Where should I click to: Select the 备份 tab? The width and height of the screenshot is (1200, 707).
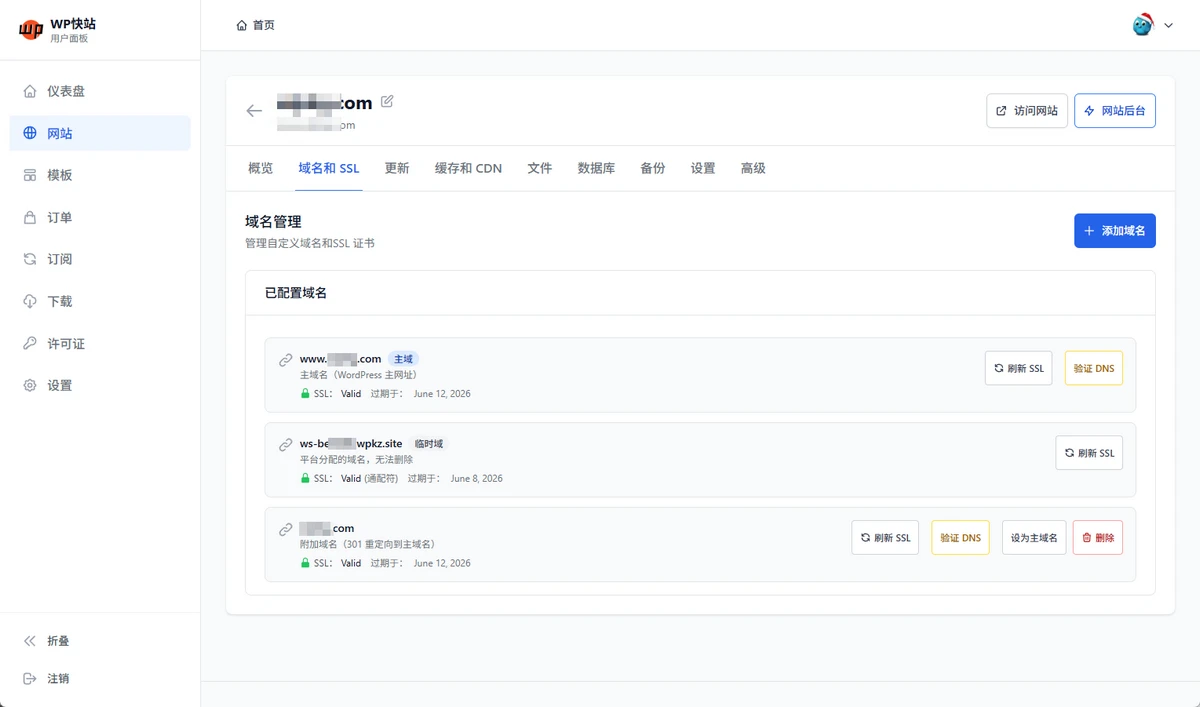[x=653, y=168]
